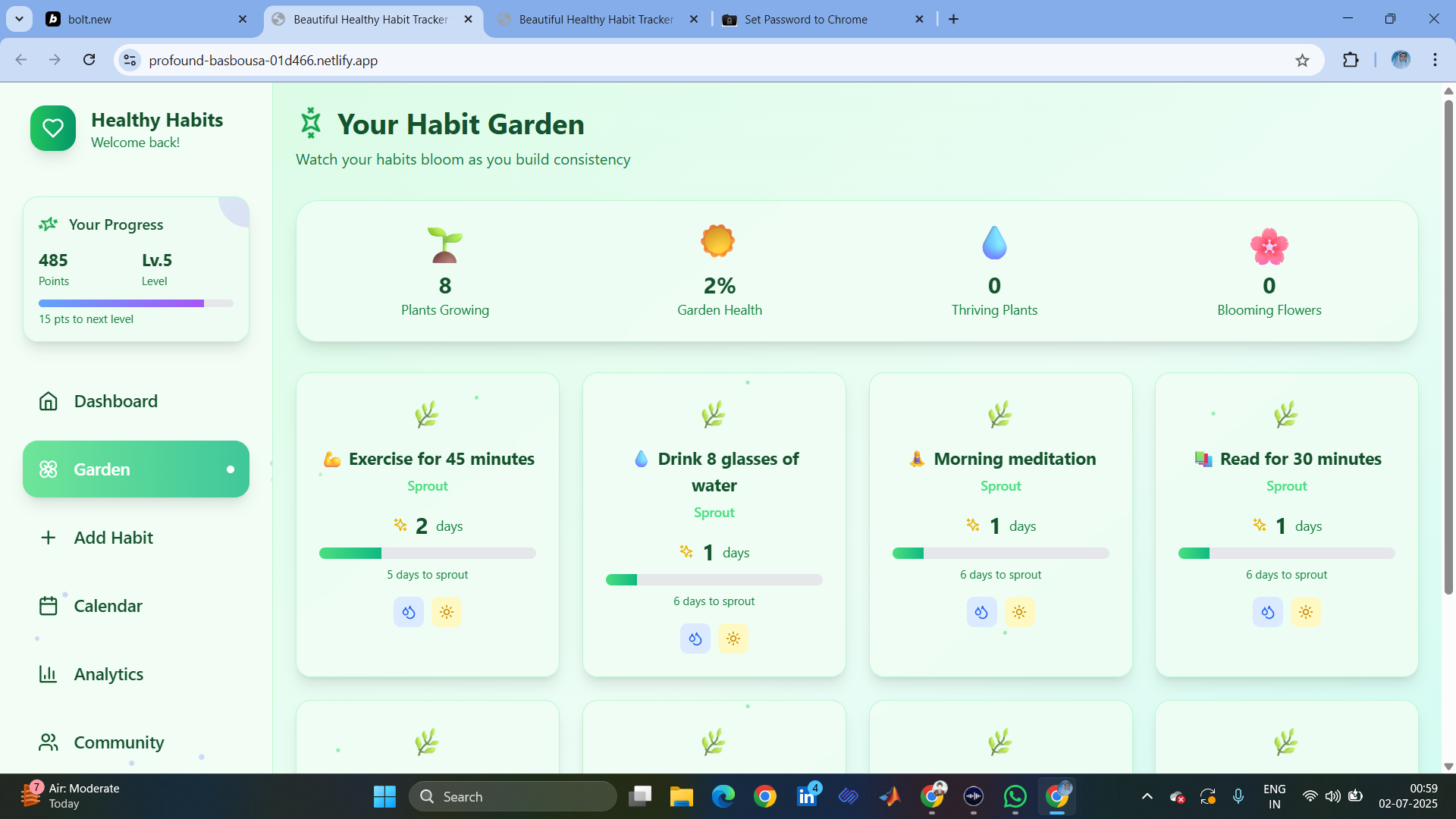The height and width of the screenshot is (819, 1456).
Task: Open WhatsApp from the taskbar
Action: click(x=1015, y=796)
